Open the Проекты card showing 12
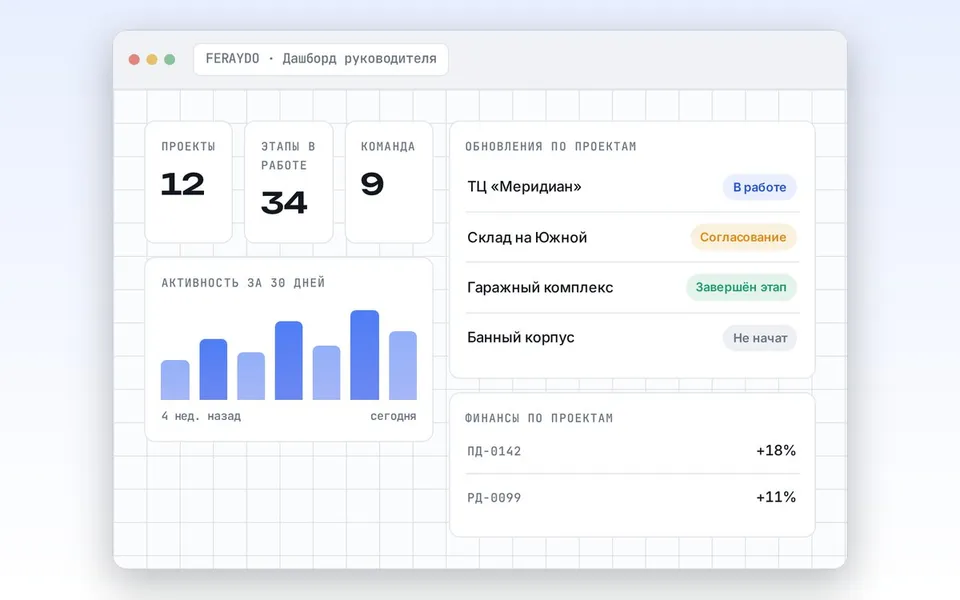Image resolution: width=960 pixels, height=600 pixels. coord(189,182)
